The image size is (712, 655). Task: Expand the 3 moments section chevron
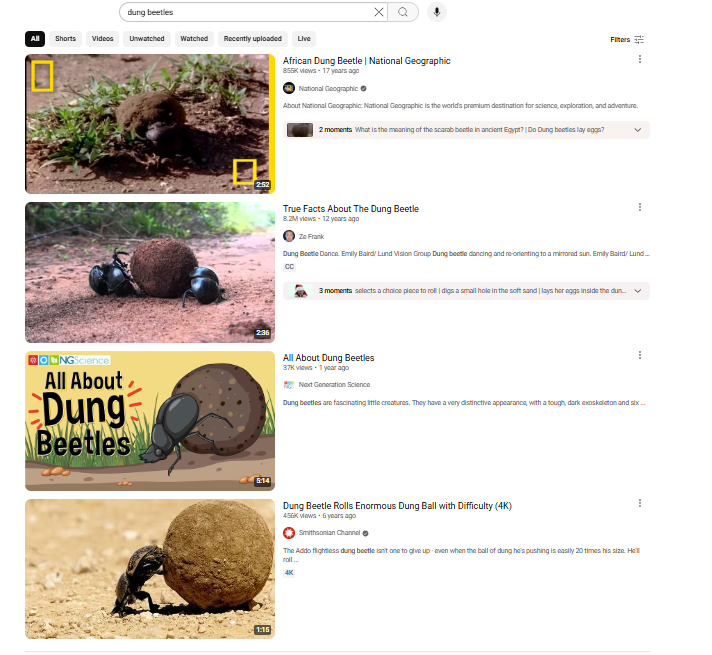tap(638, 291)
